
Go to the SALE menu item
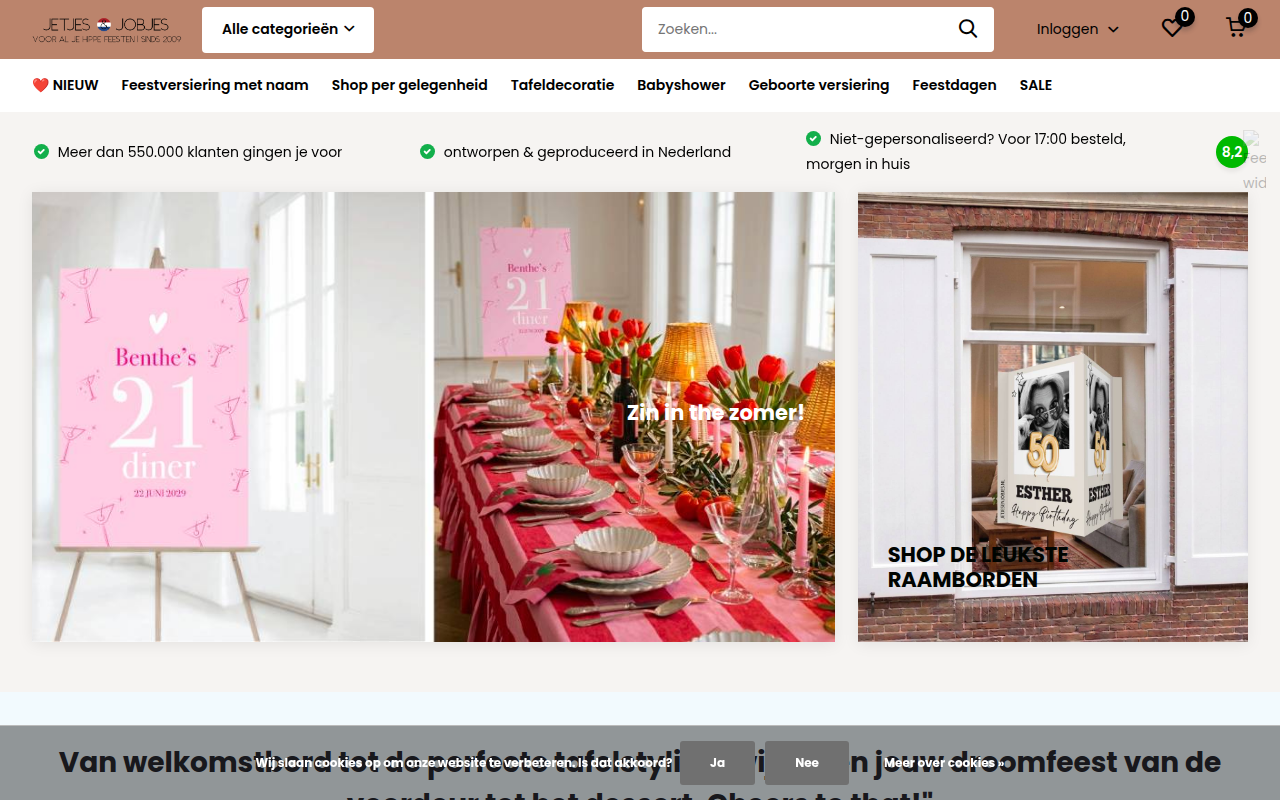pos(1036,85)
